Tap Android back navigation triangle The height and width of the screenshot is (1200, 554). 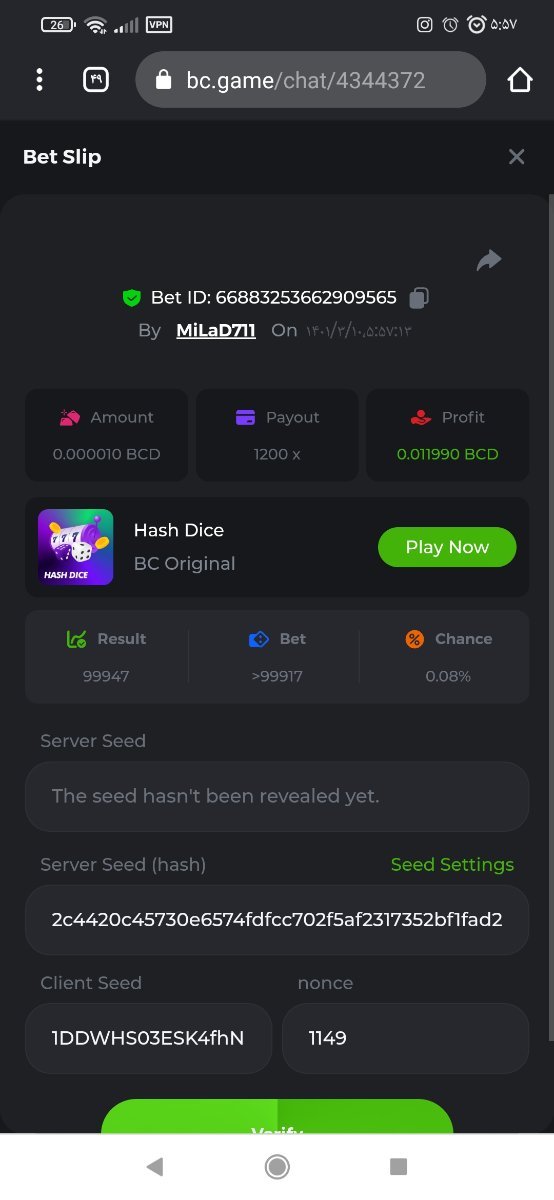[154, 1166]
